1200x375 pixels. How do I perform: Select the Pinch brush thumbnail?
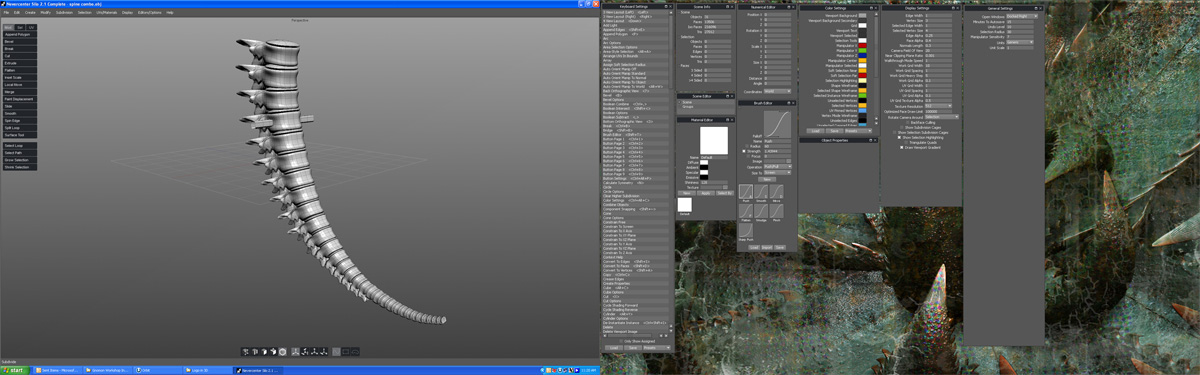777,211
